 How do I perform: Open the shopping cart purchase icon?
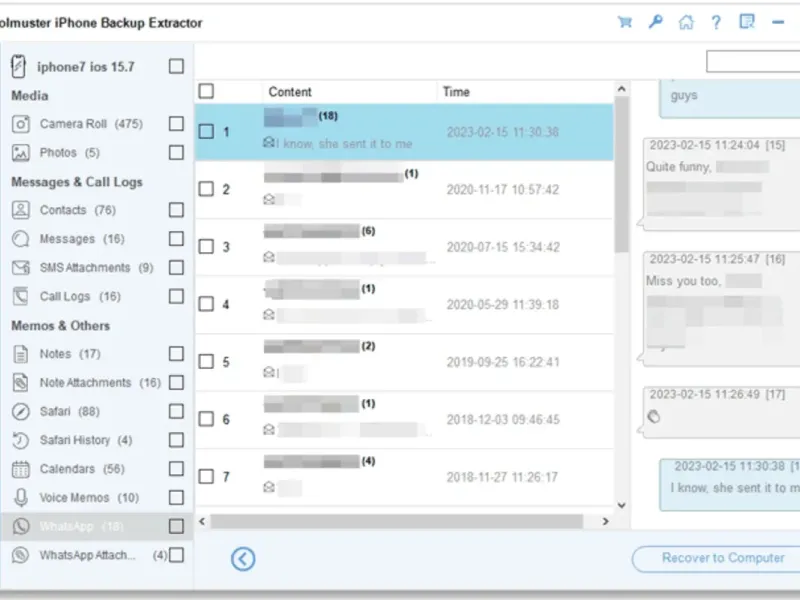[x=624, y=22]
